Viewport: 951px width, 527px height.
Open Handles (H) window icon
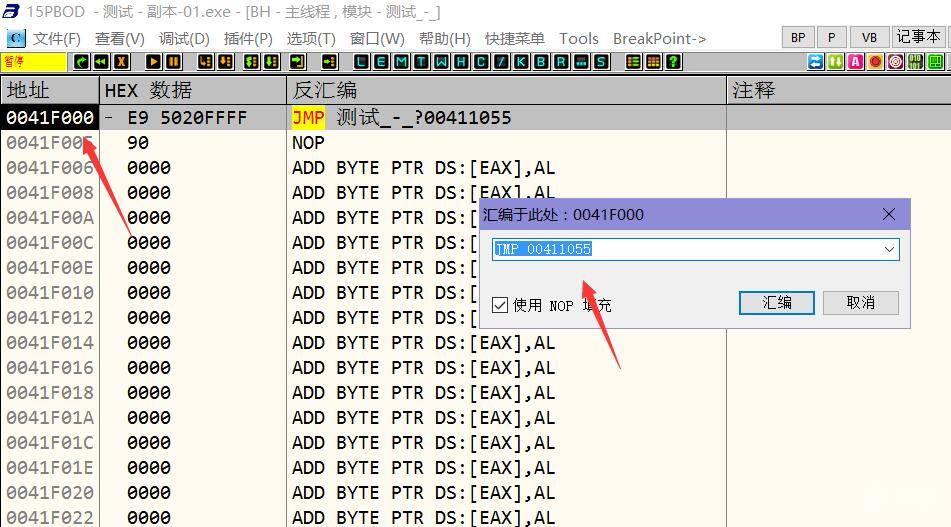[x=462, y=62]
